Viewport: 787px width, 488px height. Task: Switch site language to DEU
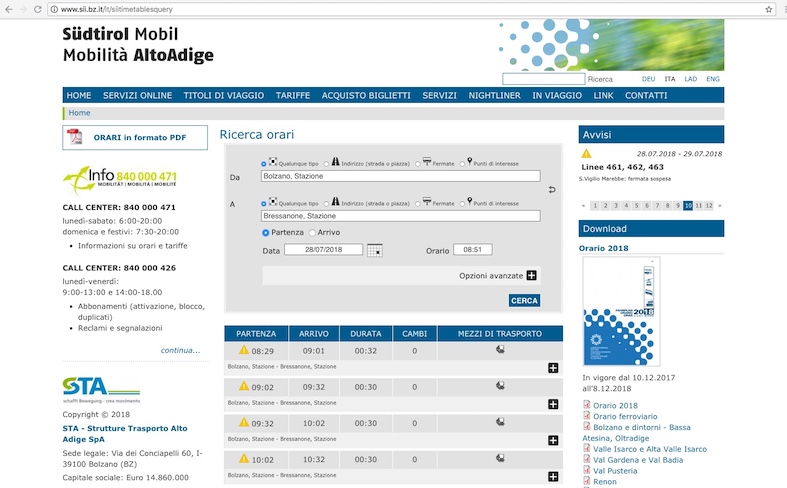648,78
